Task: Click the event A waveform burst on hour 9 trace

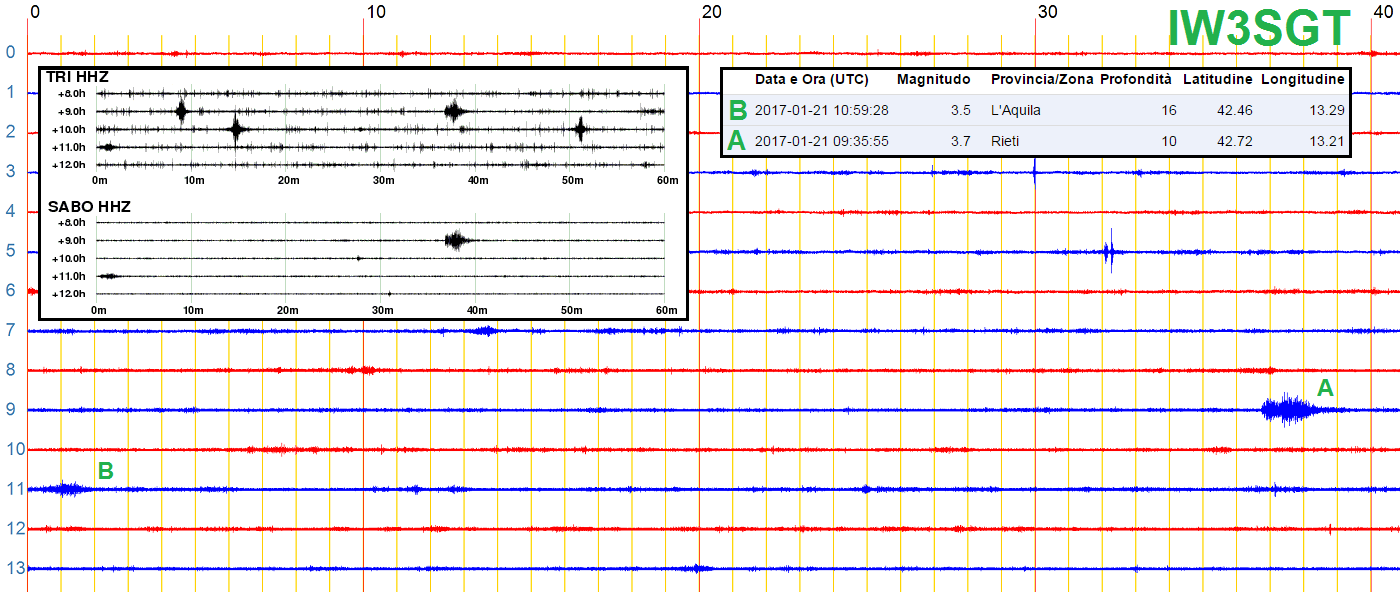Action: (1290, 409)
